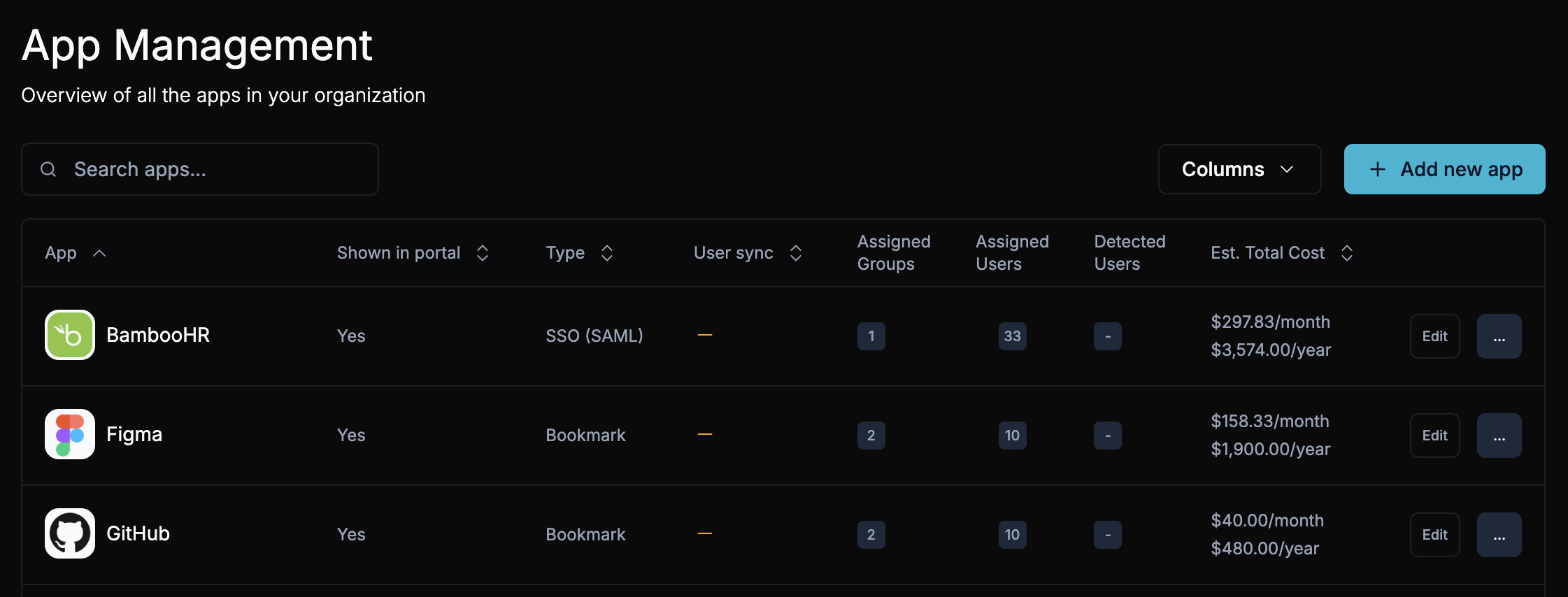1568x597 pixels.
Task: Open the Columns dropdown
Action: [x=1239, y=169]
